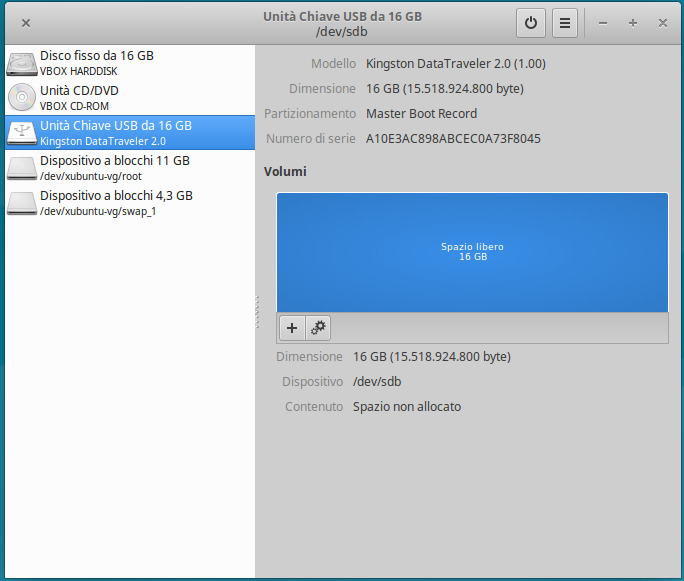Create a partition with the plus button
The width and height of the screenshot is (684, 581).
[x=292, y=328]
